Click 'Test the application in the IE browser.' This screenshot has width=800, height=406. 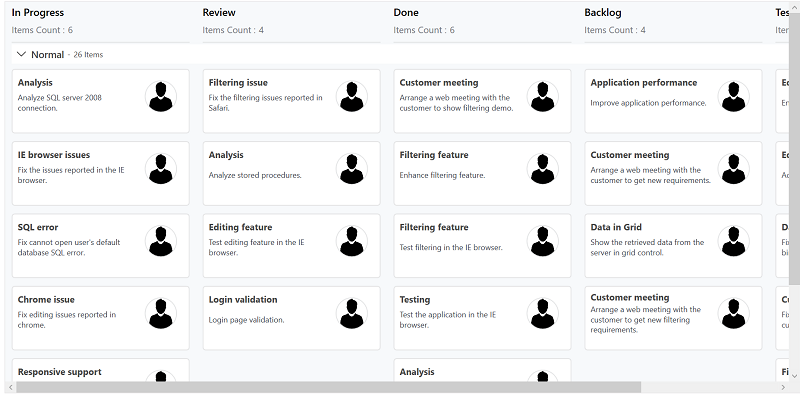click(x=447, y=320)
